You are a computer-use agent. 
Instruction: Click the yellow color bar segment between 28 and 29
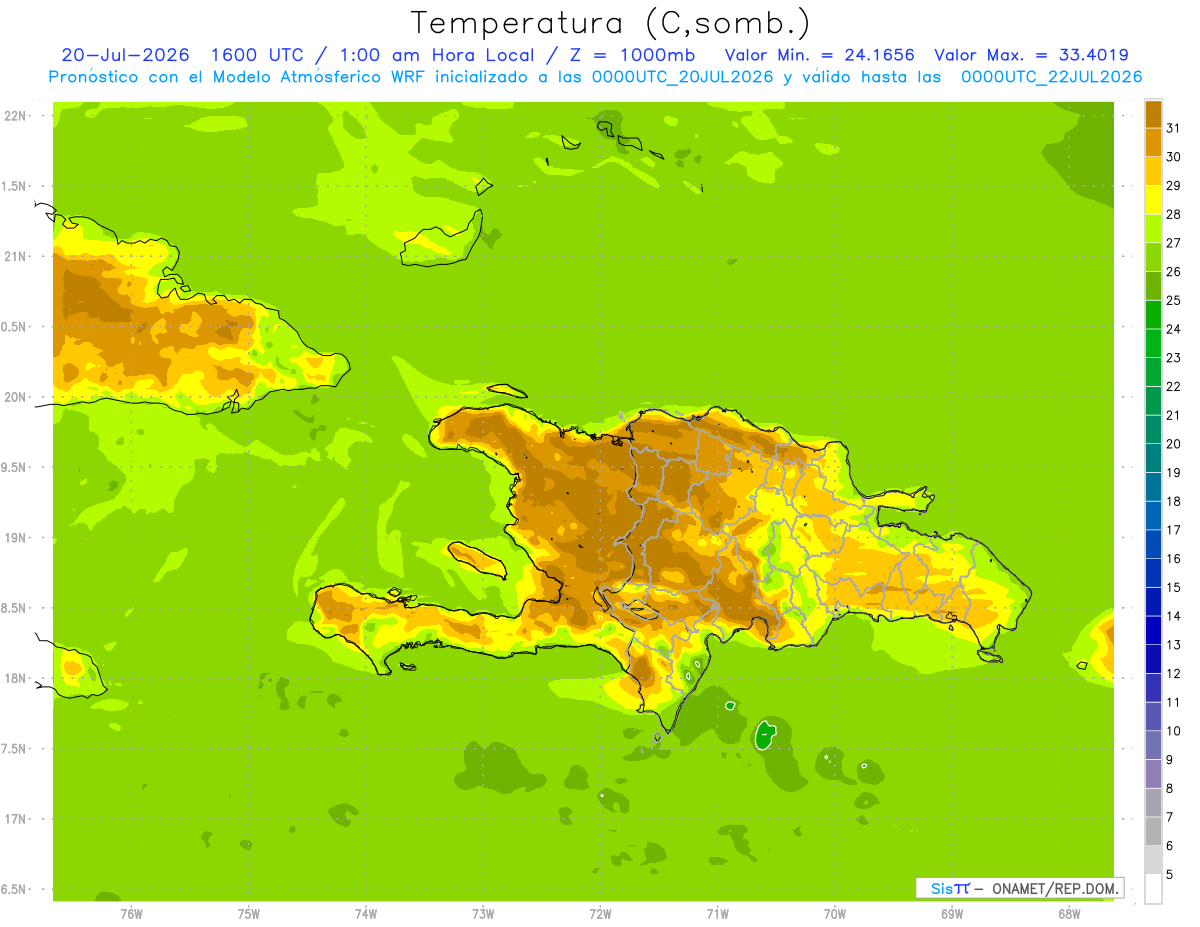[x=1153, y=199]
